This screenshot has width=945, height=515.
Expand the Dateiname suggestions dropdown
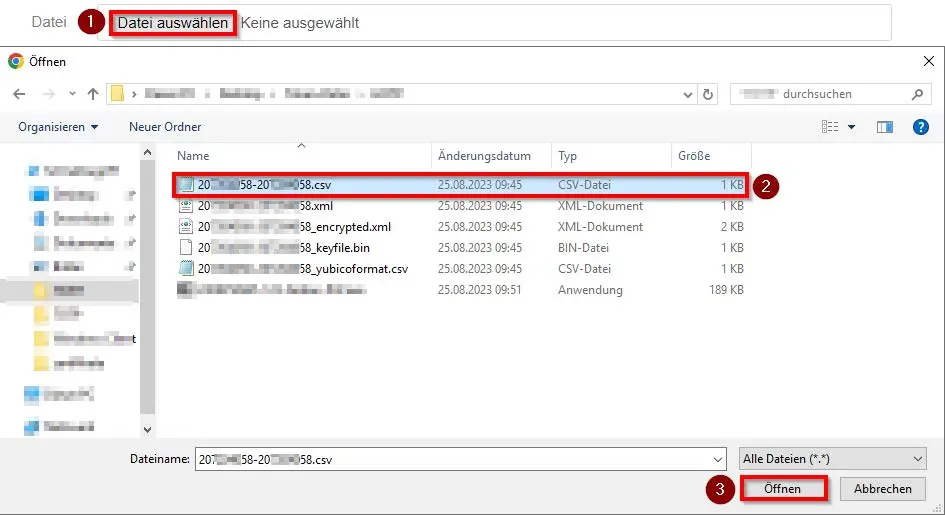click(x=714, y=458)
